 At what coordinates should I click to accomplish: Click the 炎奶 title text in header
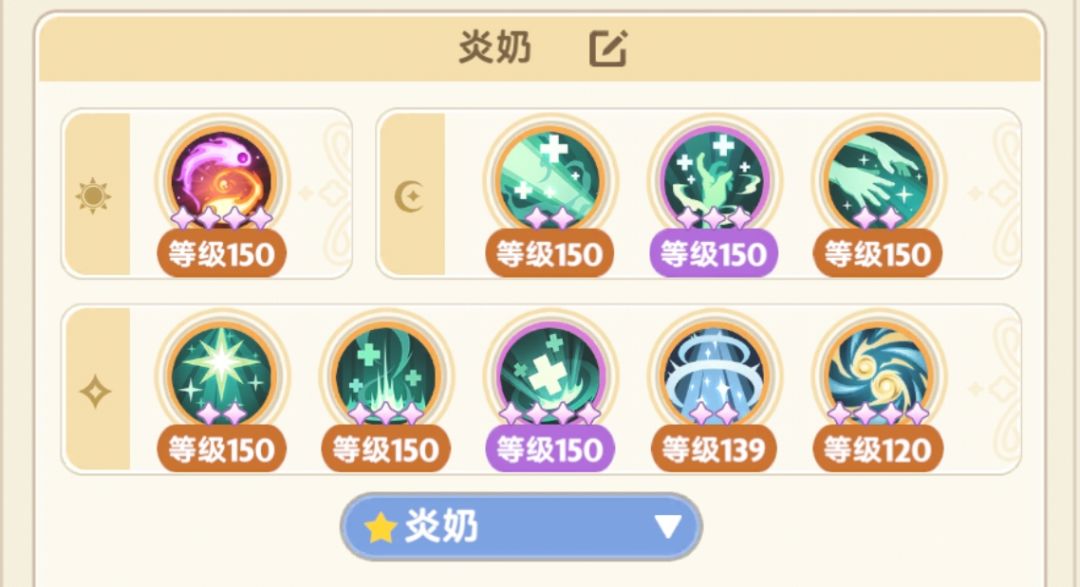[x=495, y=48]
